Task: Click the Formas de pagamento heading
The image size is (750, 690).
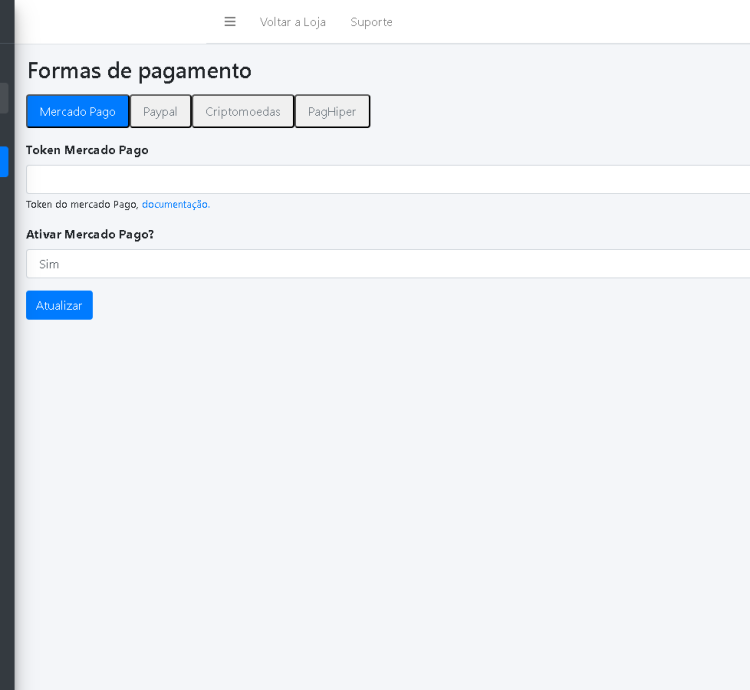Action: coord(139,71)
